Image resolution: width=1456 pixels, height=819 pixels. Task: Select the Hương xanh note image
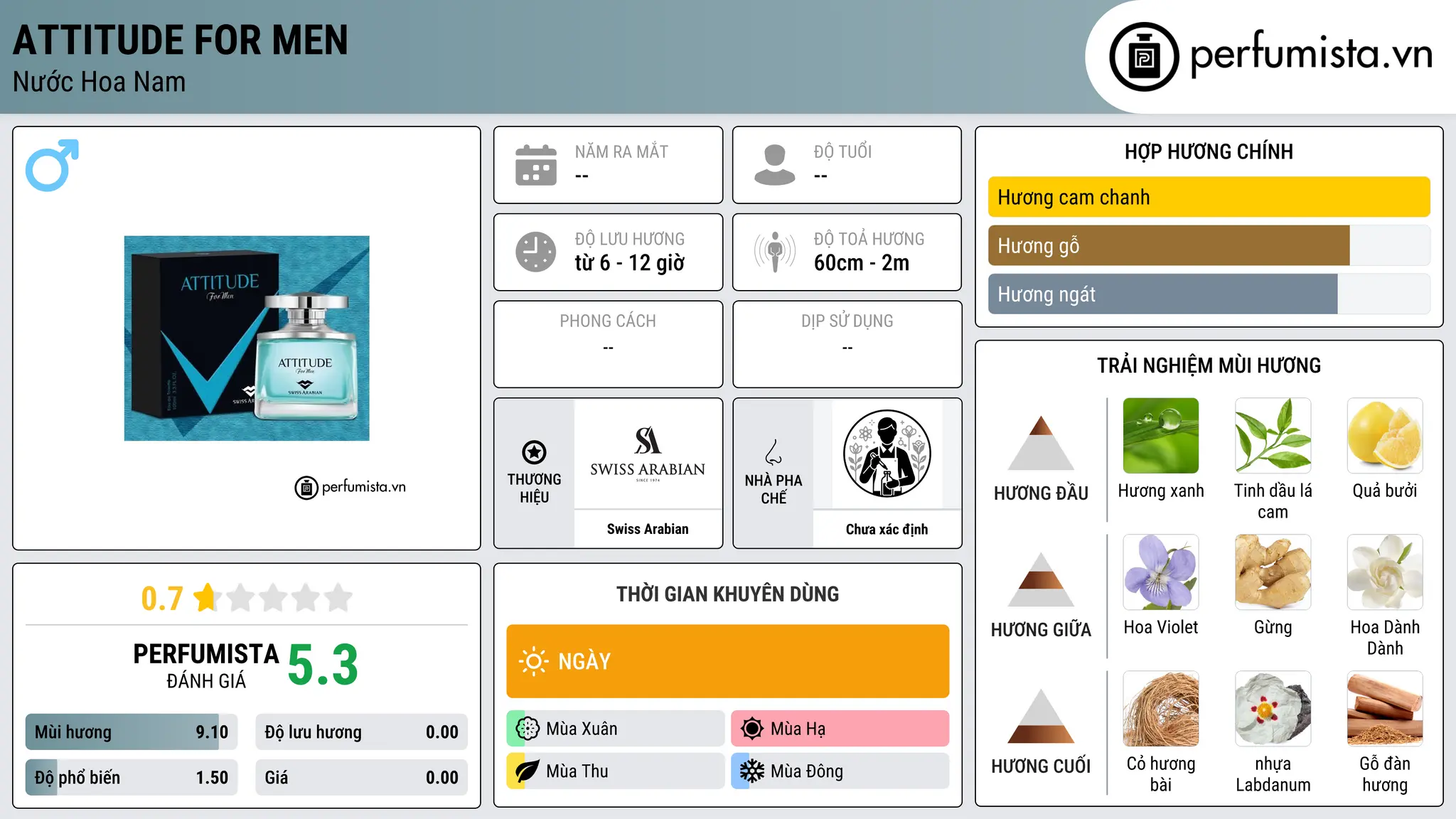tap(1161, 436)
